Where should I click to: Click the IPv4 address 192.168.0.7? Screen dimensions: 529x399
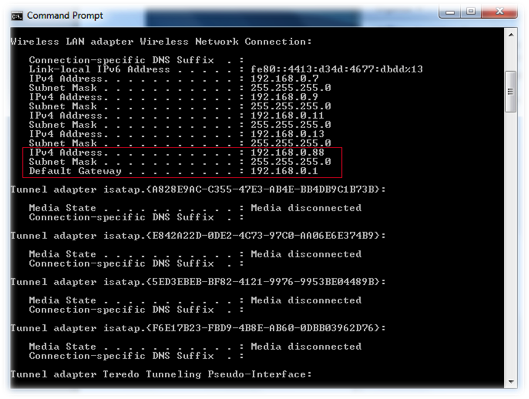click(284, 78)
